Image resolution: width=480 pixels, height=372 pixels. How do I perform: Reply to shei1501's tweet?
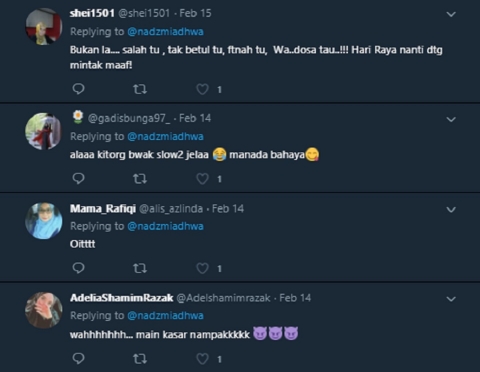pyautogui.click(x=78, y=89)
